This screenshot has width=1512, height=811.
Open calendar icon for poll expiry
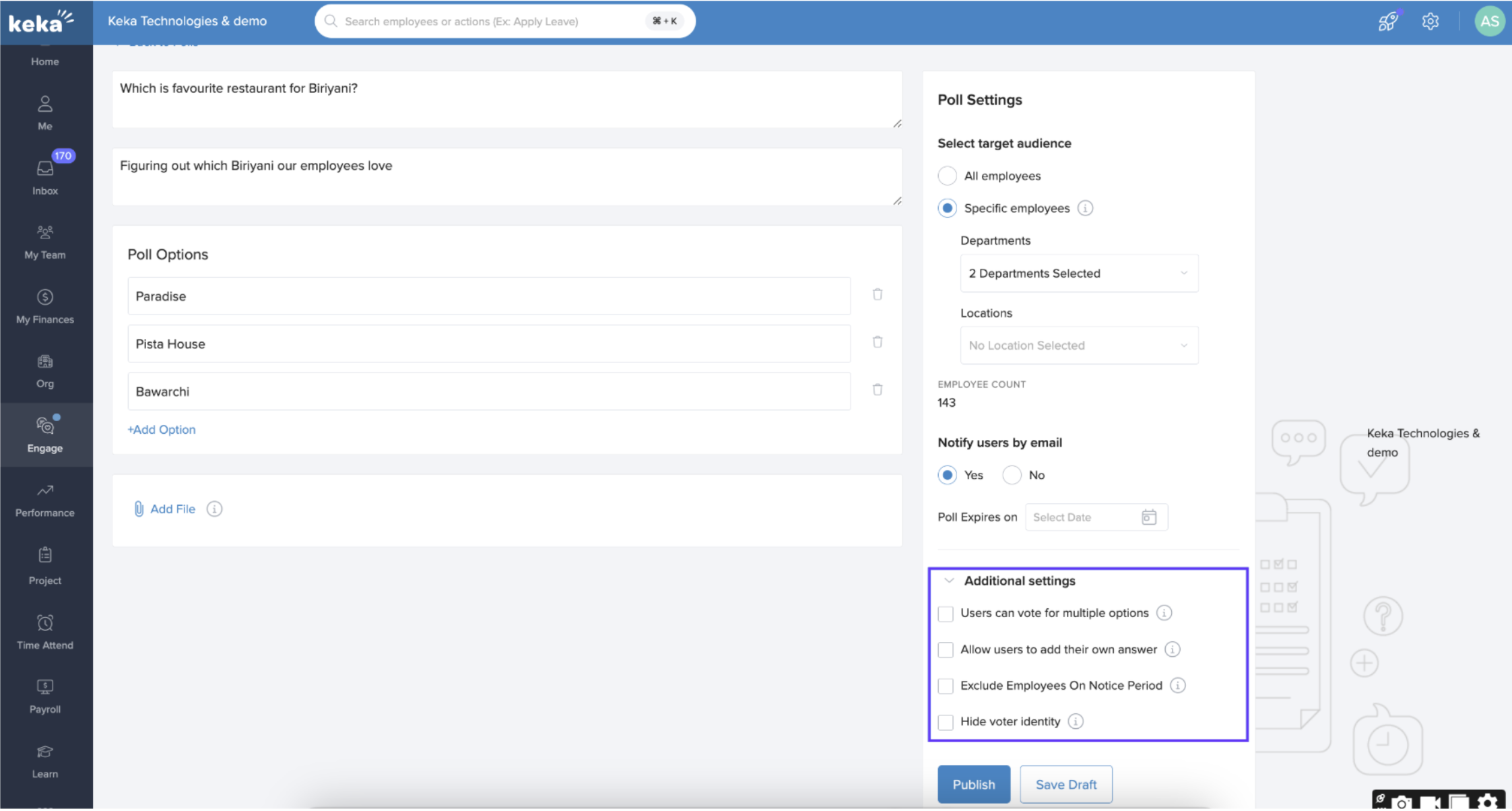tap(1149, 517)
